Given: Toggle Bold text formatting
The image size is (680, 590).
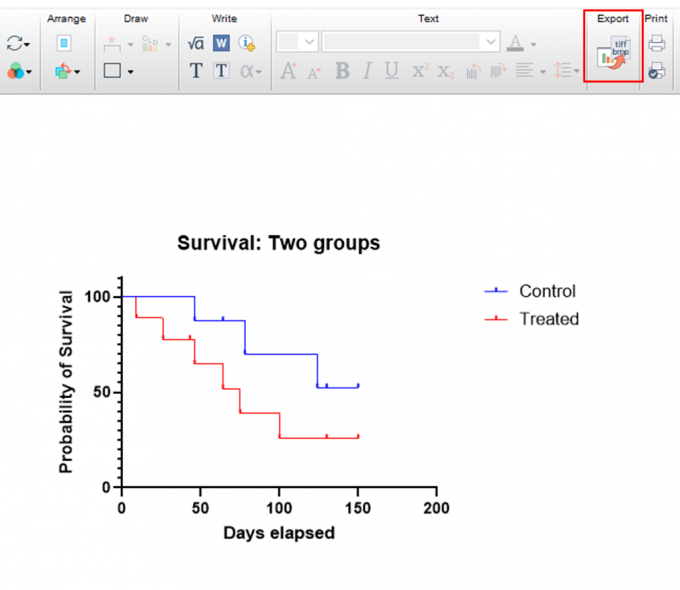Looking at the screenshot, I should point(343,71).
